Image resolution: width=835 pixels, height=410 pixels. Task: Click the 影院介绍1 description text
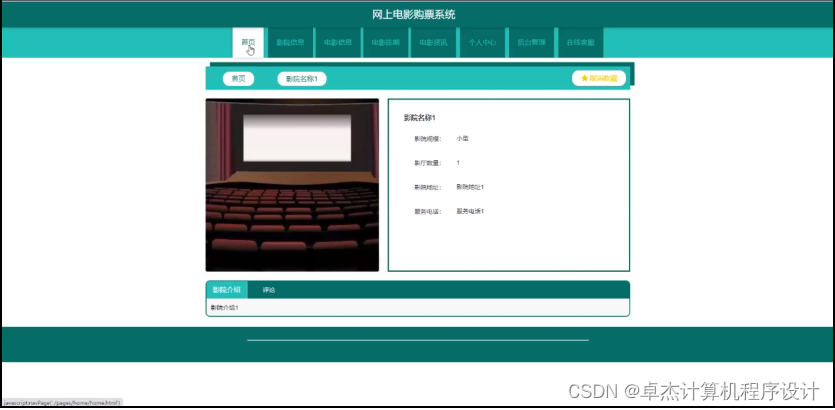point(224,307)
